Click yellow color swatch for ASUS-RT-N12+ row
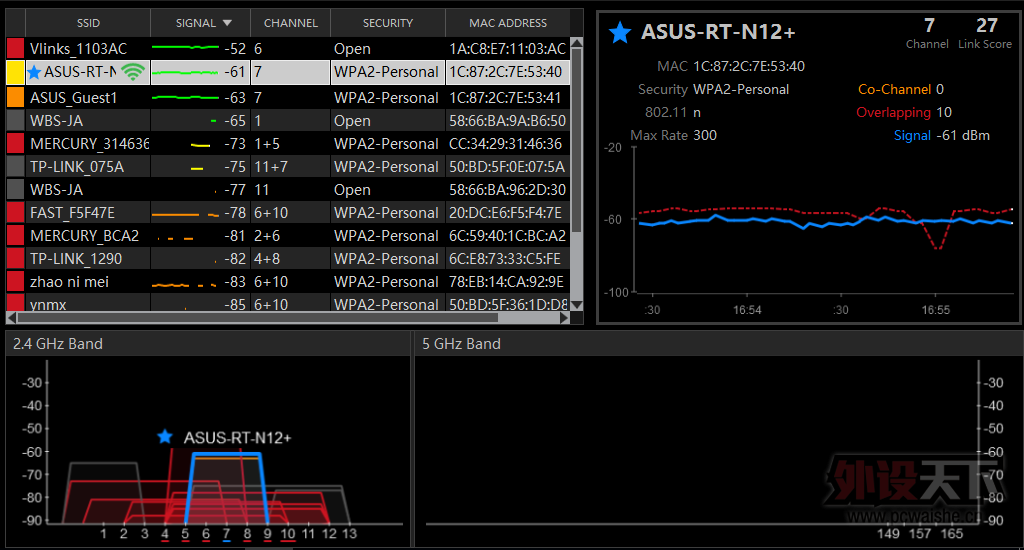1024x550 pixels. tap(15, 72)
